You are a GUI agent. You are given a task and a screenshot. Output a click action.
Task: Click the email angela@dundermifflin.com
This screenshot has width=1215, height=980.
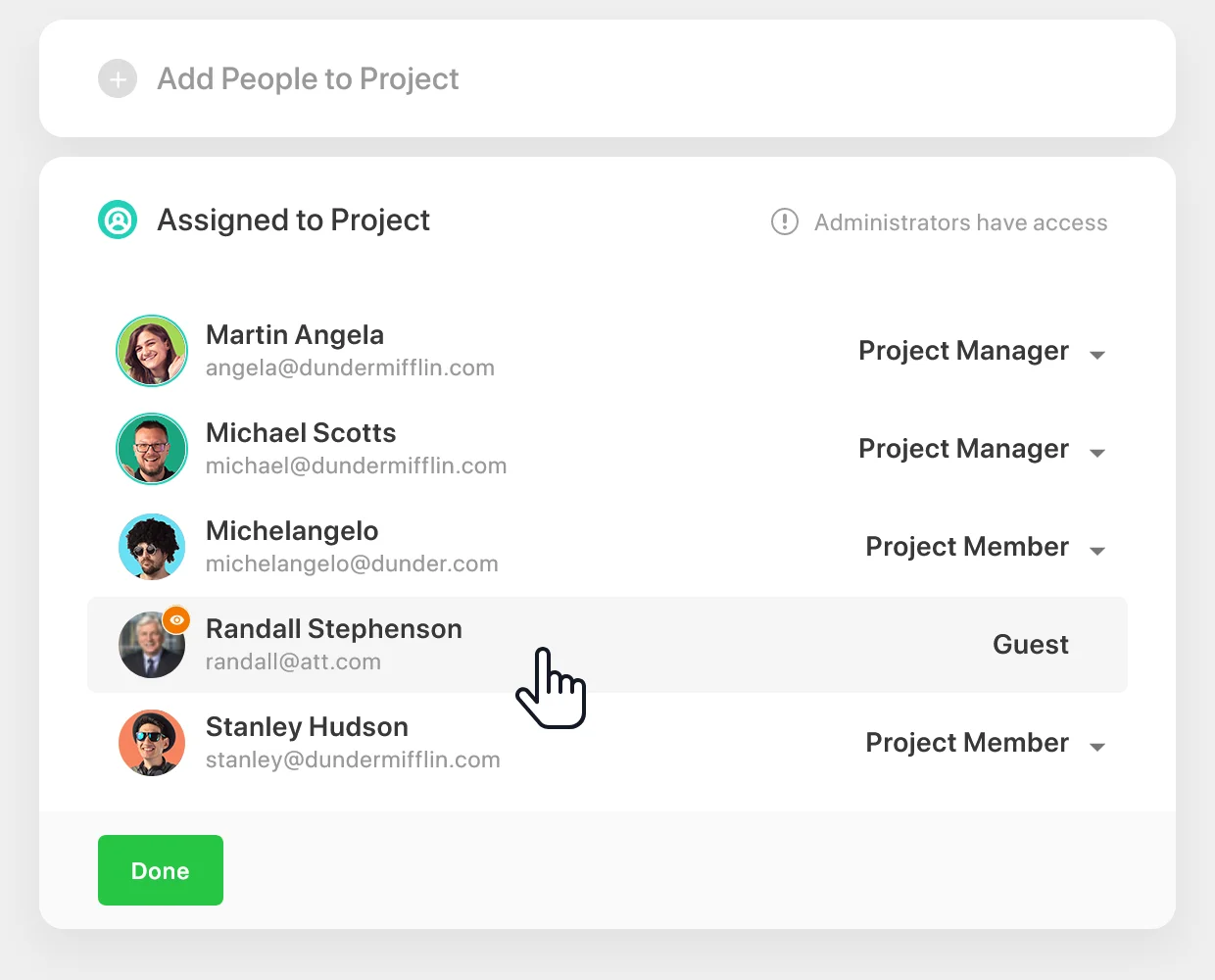tap(350, 368)
